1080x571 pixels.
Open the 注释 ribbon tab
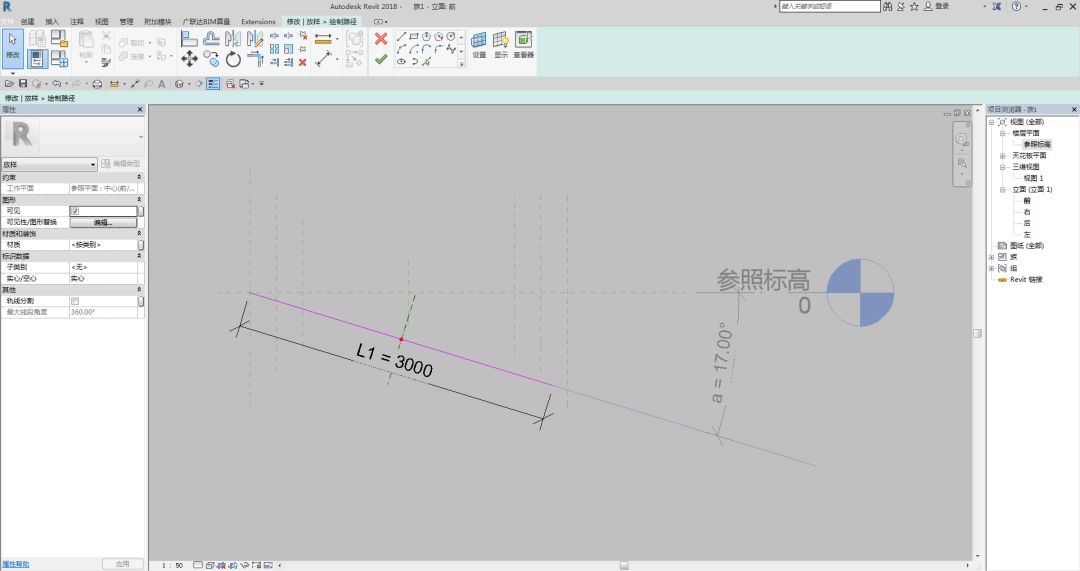77,21
